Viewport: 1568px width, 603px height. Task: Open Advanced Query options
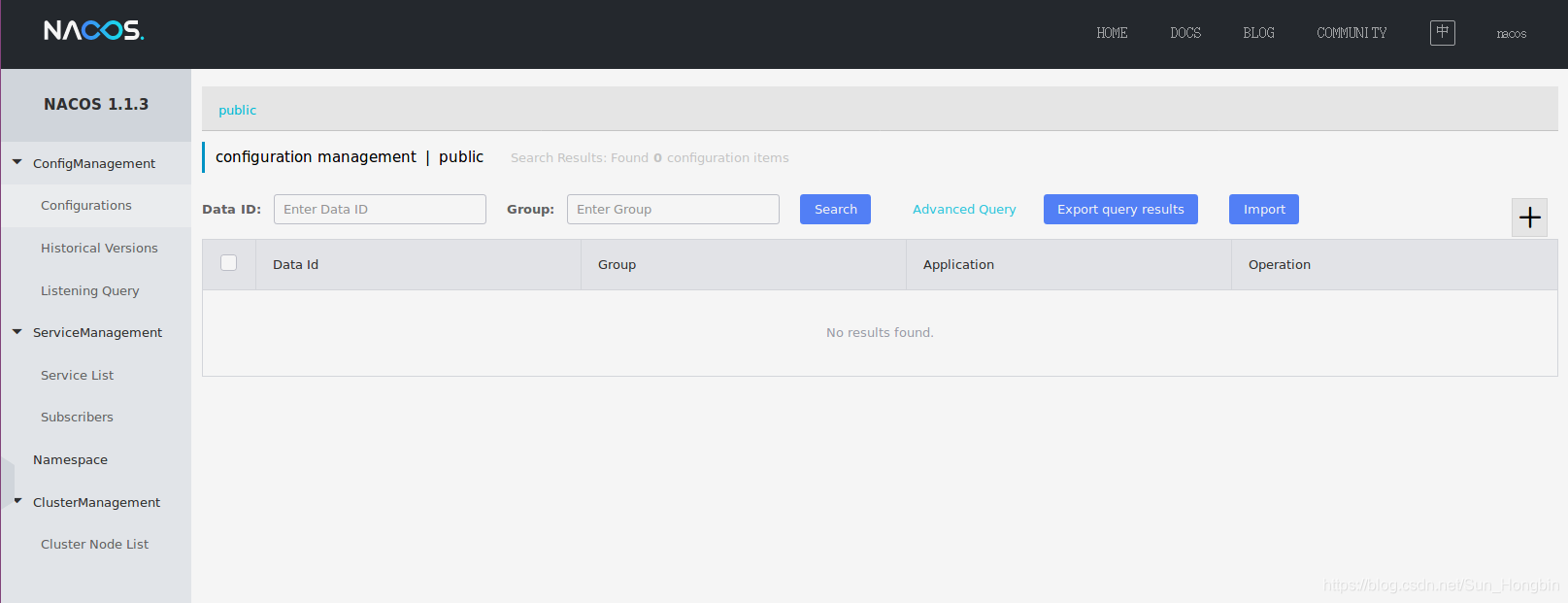coord(964,210)
